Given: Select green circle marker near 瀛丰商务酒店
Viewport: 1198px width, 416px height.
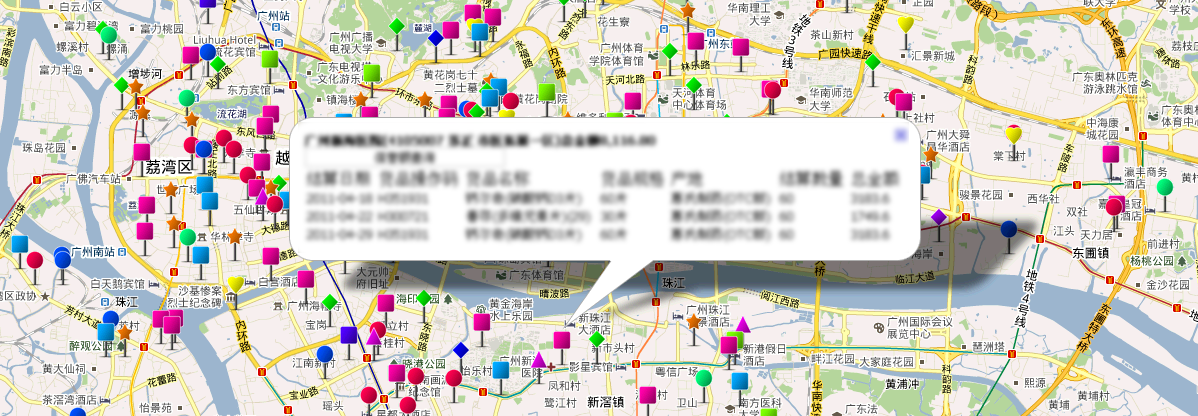Looking at the screenshot, I should click(x=1164, y=187).
